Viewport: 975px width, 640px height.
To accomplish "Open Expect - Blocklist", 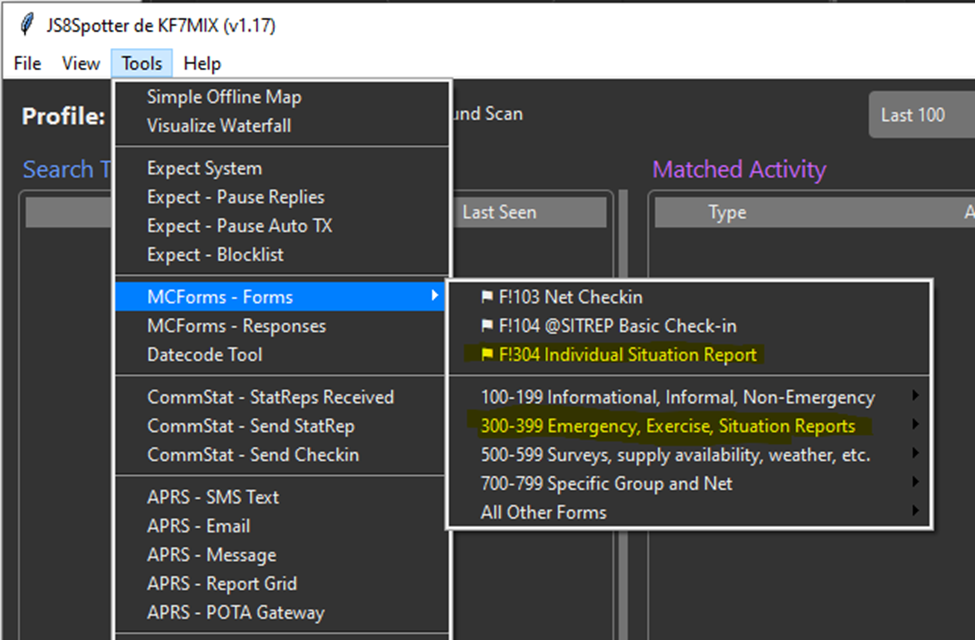I will pos(282,254).
